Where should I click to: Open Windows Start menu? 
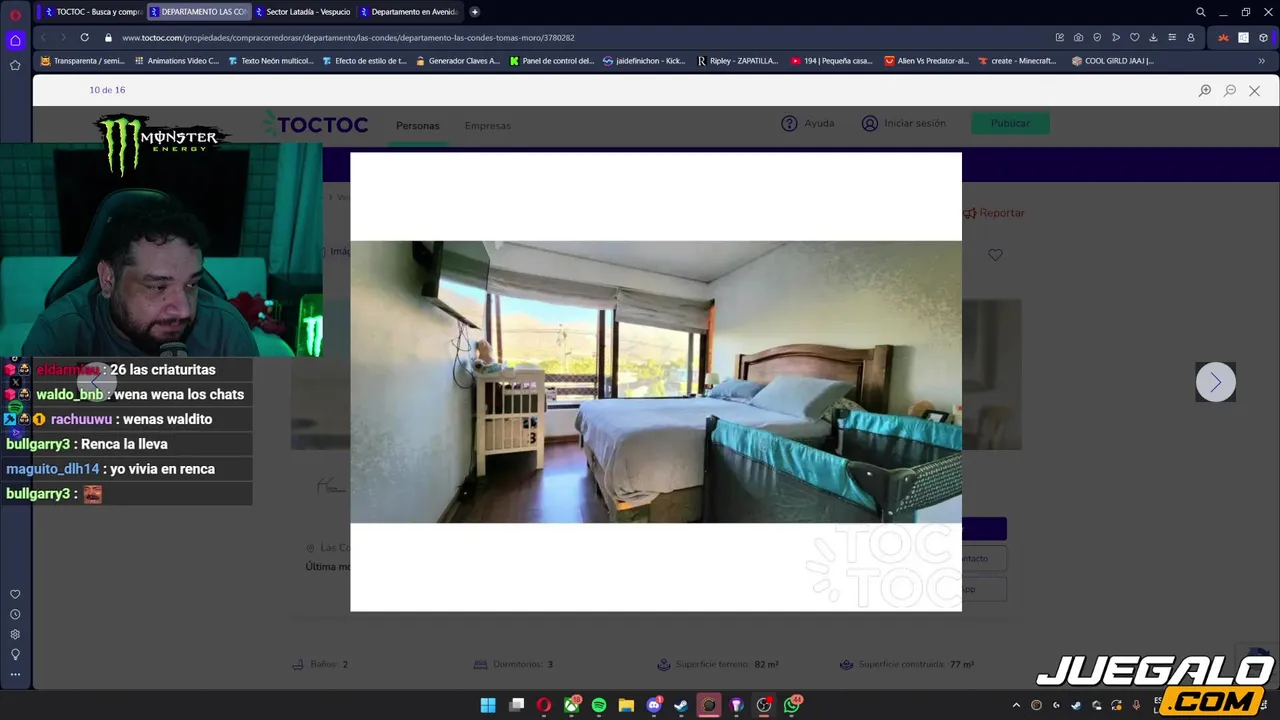(x=488, y=705)
